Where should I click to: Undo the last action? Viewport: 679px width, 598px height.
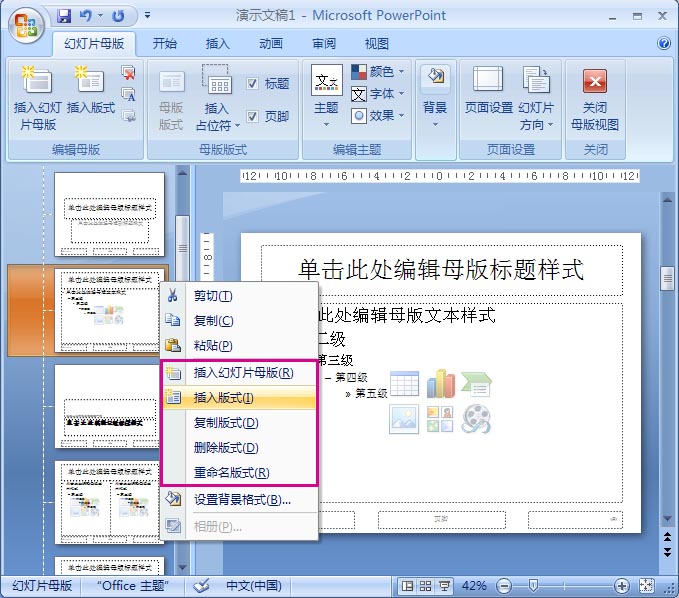86,16
